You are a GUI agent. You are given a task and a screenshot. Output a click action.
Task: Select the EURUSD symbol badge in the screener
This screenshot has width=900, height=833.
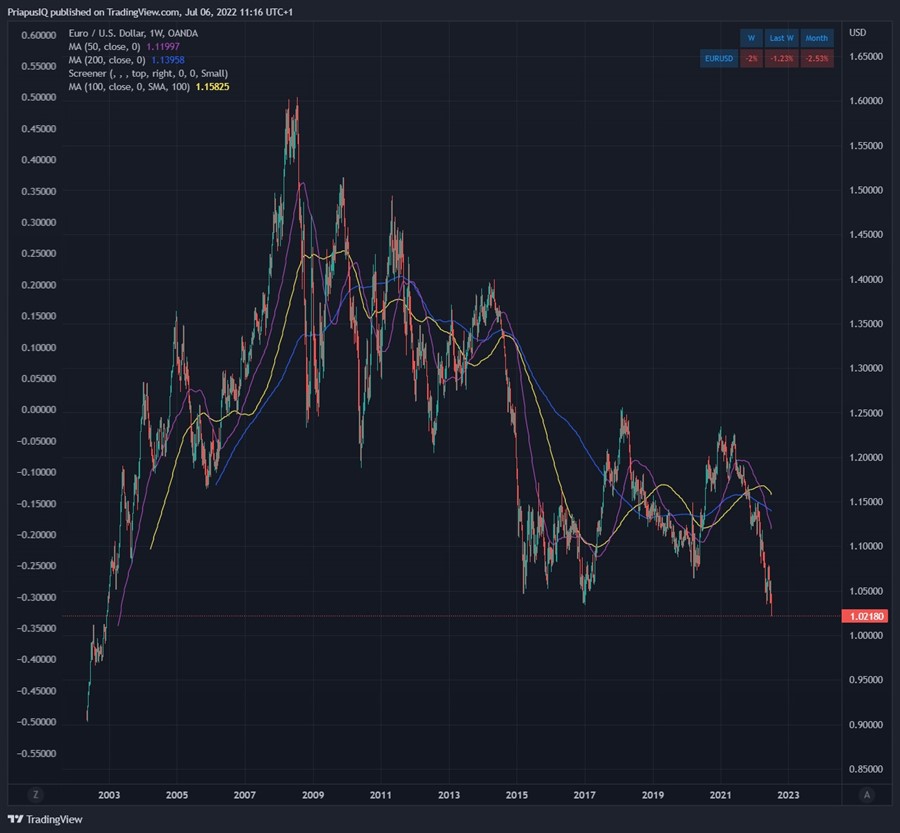pyautogui.click(x=718, y=58)
